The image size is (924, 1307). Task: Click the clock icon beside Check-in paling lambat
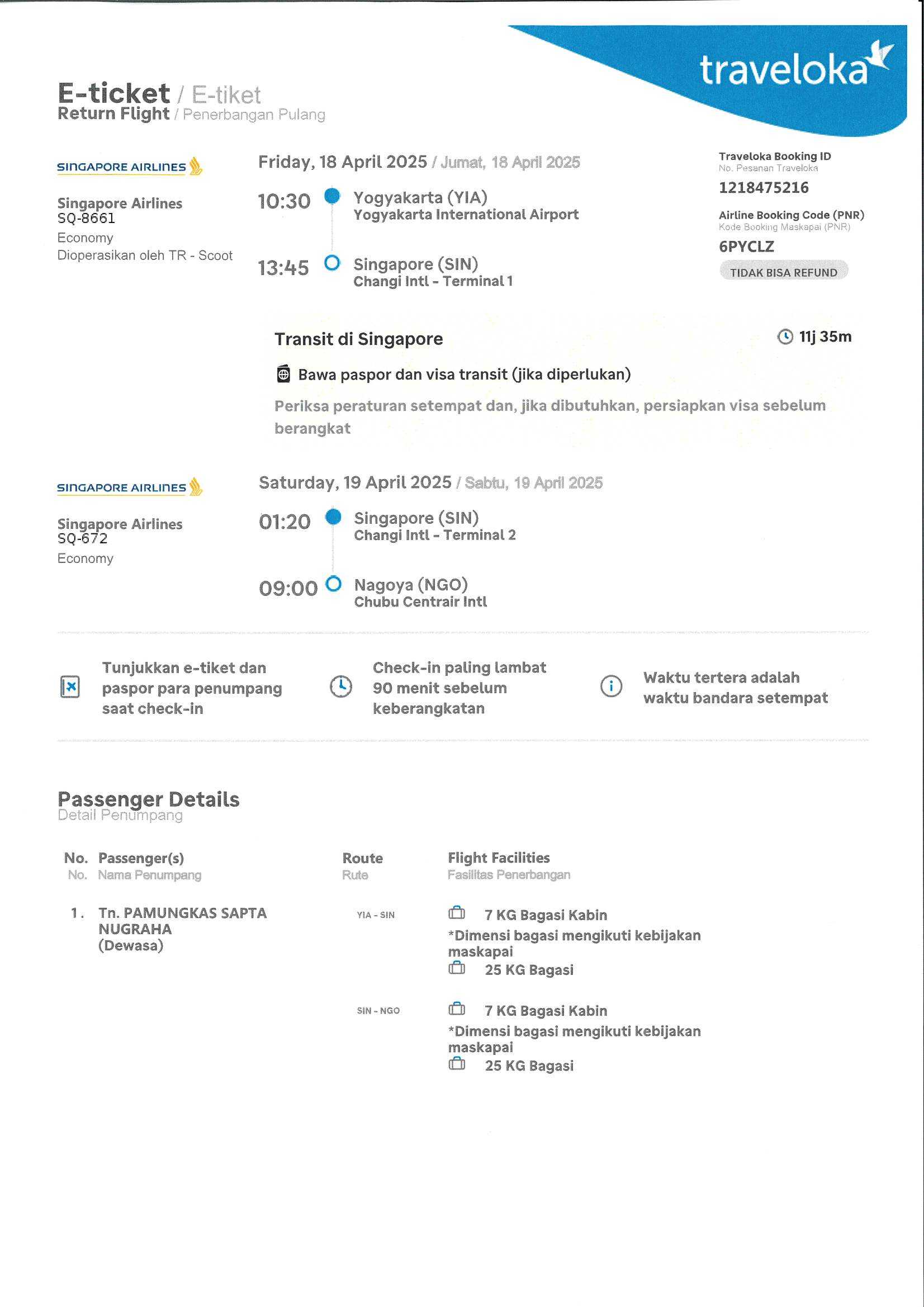tap(341, 686)
